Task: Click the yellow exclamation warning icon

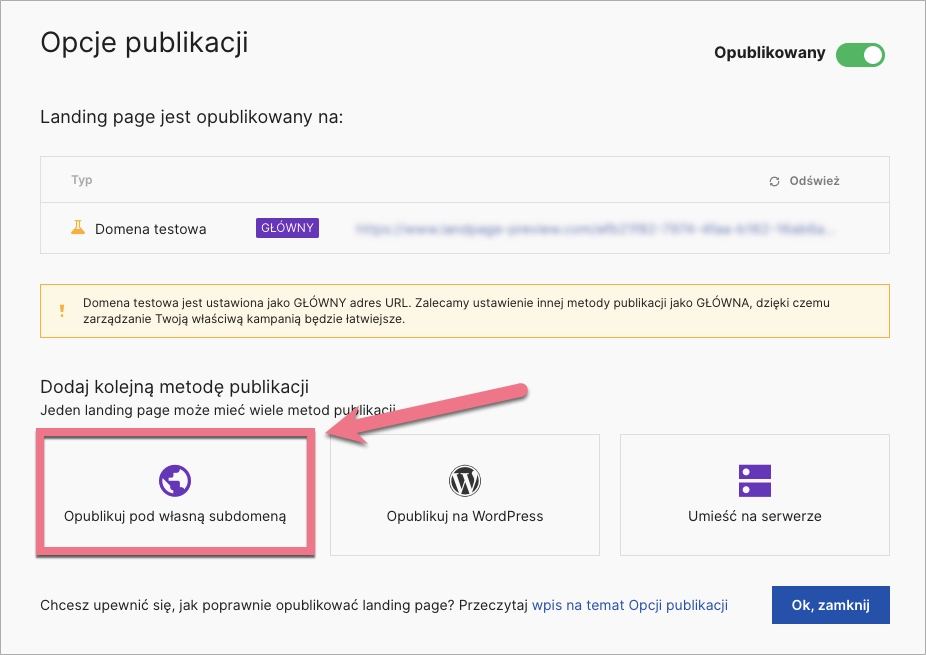Action: (60, 310)
